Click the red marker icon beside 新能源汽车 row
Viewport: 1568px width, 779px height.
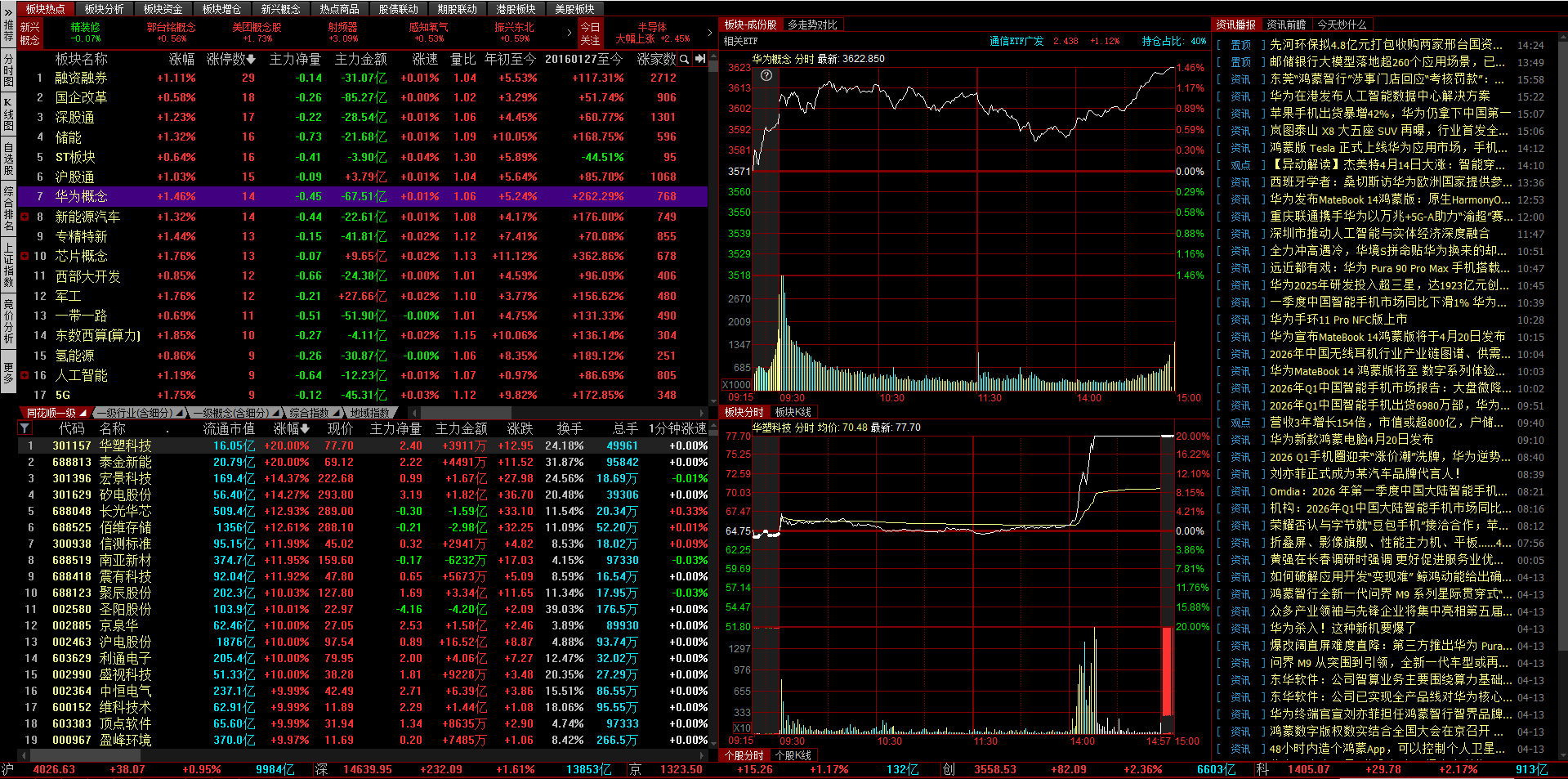coord(25,217)
